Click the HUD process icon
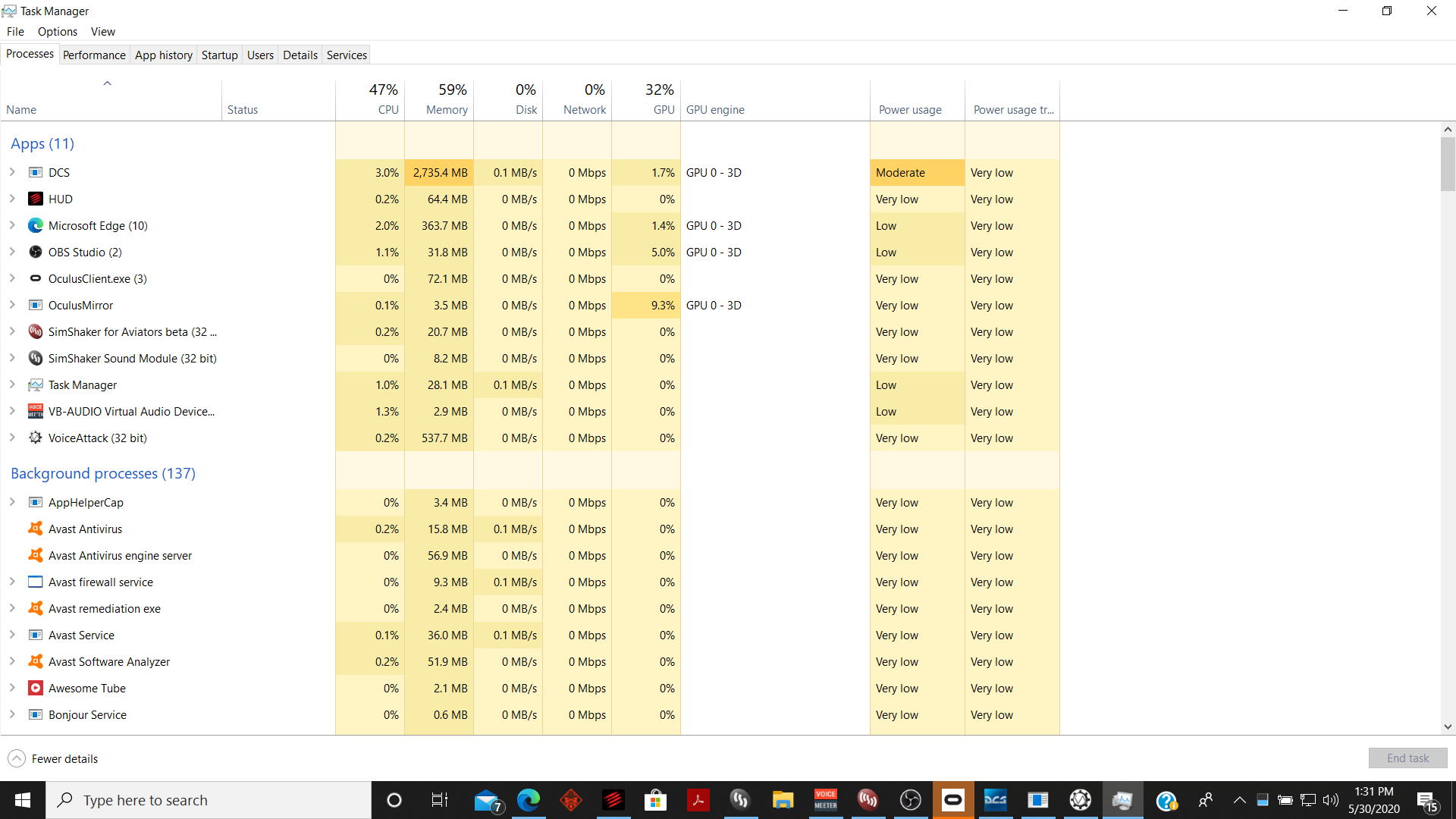 tap(36, 199)
